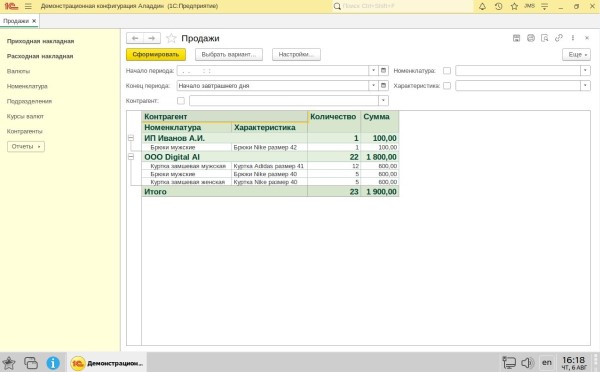The image size is (600, 372).
Task: Click the volume speaker tray icon
Action: click(x=528, y=362)
